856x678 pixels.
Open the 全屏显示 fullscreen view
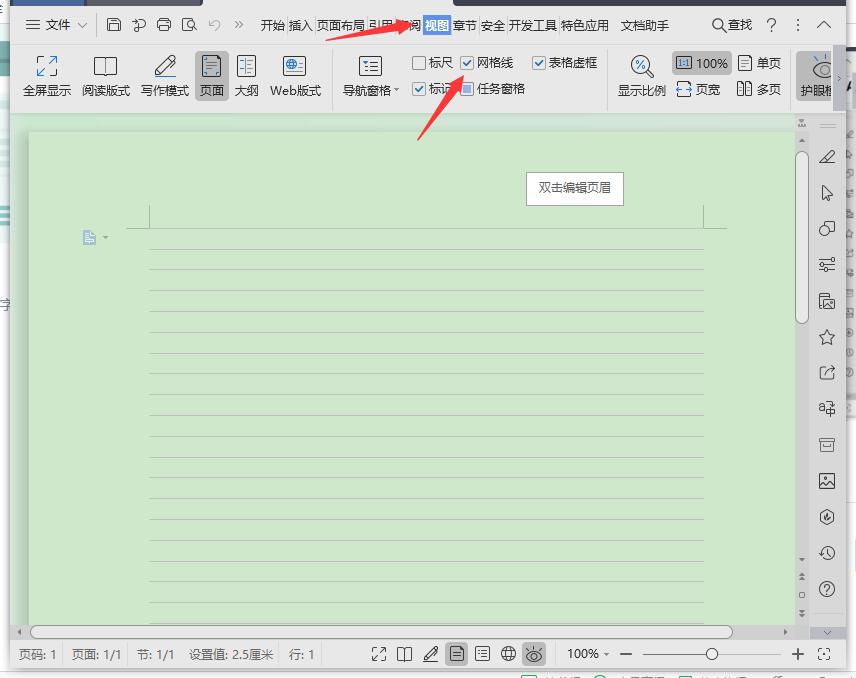click(47, 76)
